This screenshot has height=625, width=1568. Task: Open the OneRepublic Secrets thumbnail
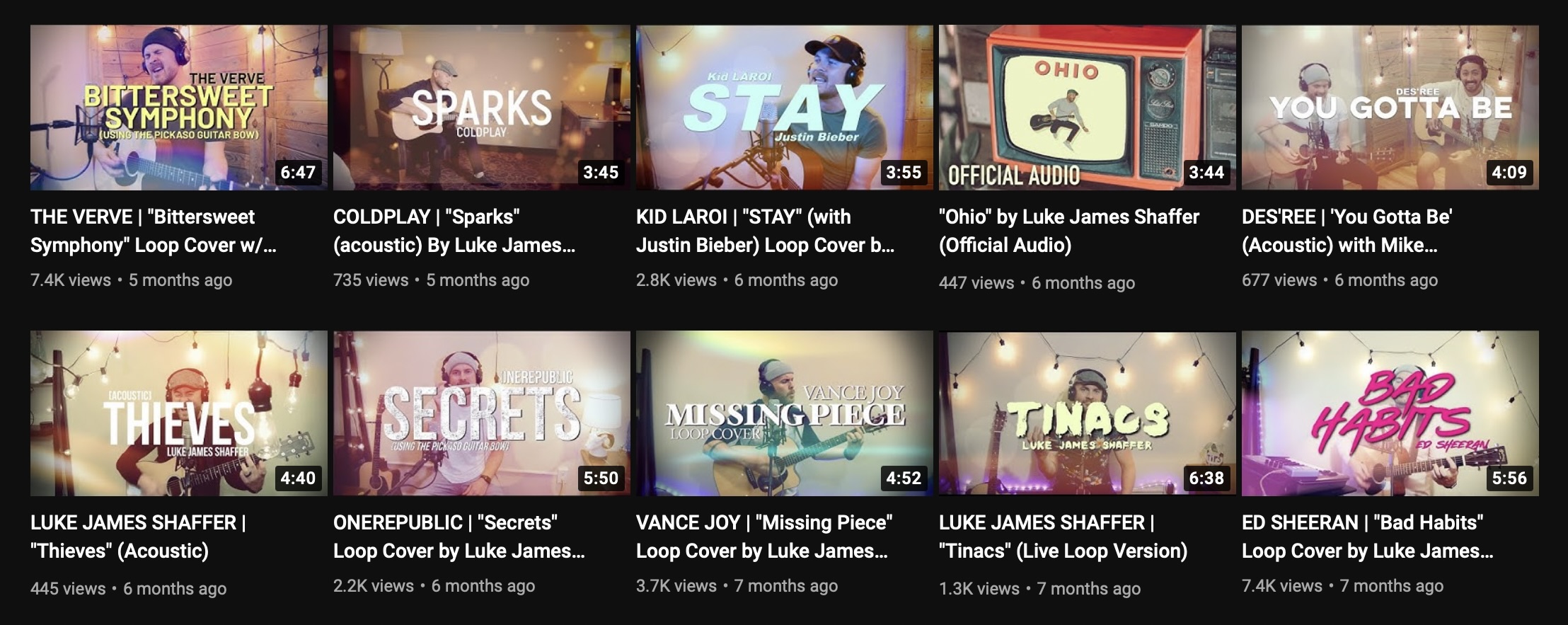pyautogui.click(x=481, y=413)
